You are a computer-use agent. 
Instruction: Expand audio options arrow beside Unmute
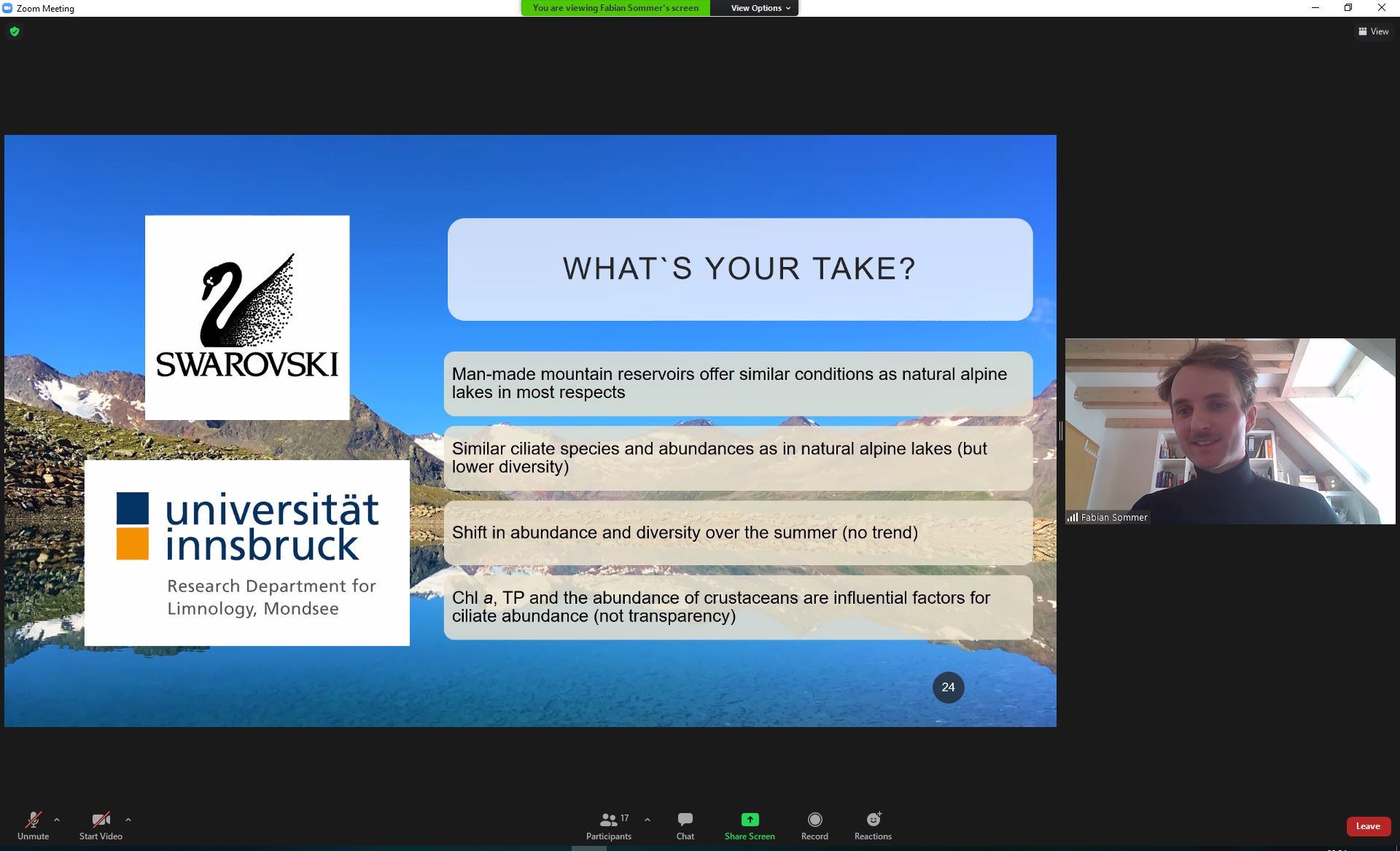coord(57,820)
